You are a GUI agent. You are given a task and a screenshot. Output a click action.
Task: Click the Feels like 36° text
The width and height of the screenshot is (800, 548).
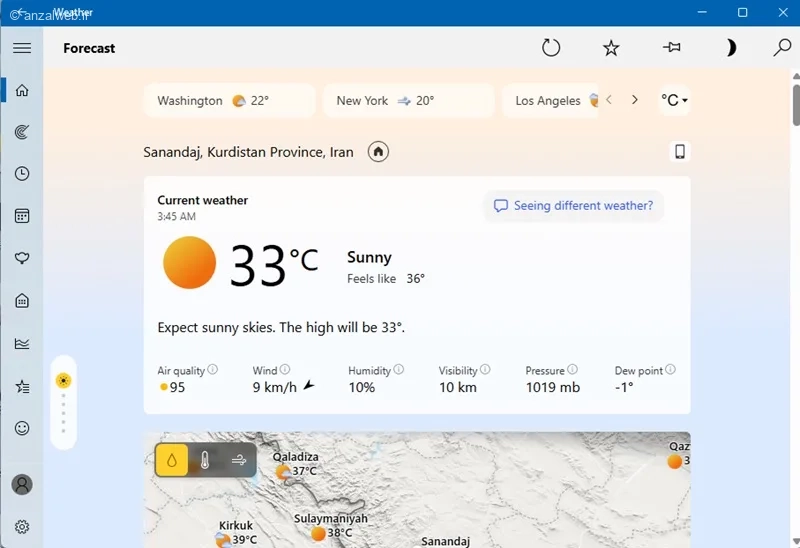(x=386, y=279)
